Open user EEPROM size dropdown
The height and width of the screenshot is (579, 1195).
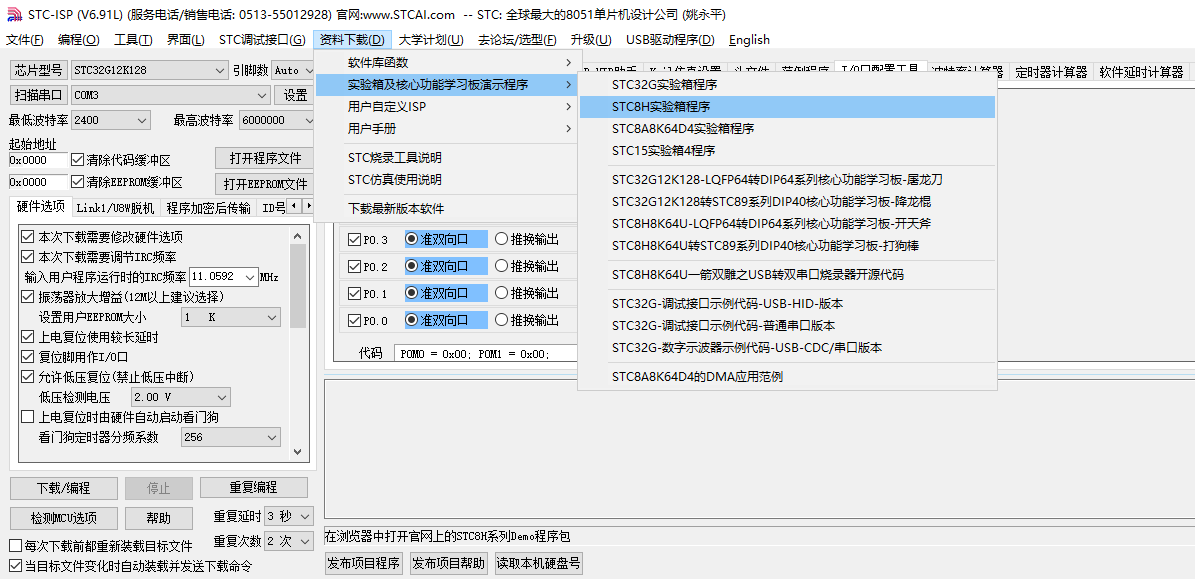pos(230,317)
